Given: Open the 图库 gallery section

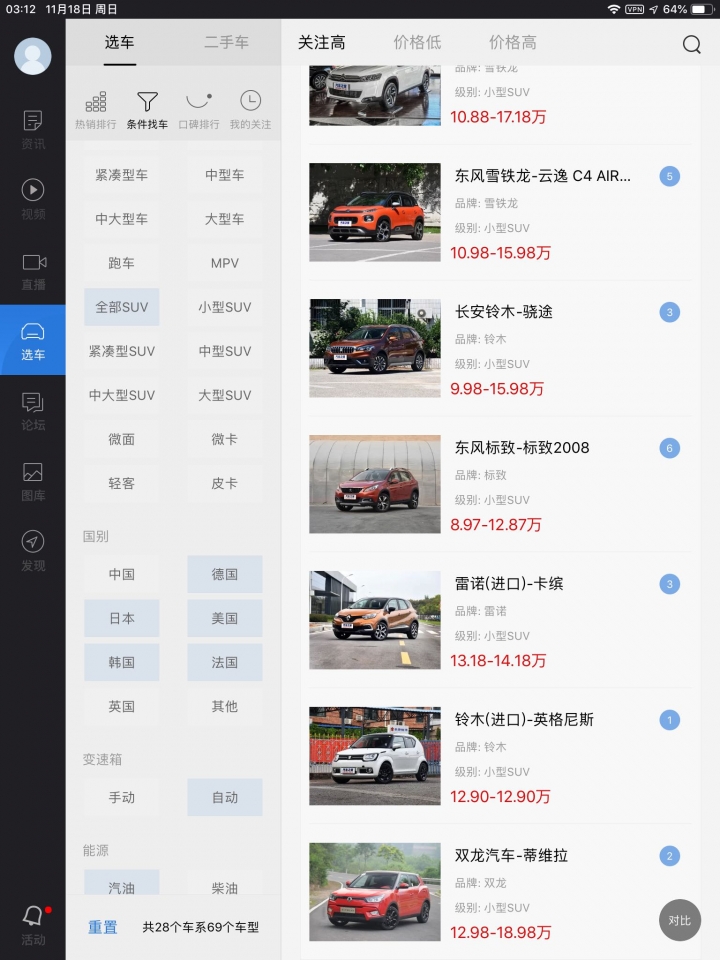Looking at the screenshot, I should tap(32, 482).
